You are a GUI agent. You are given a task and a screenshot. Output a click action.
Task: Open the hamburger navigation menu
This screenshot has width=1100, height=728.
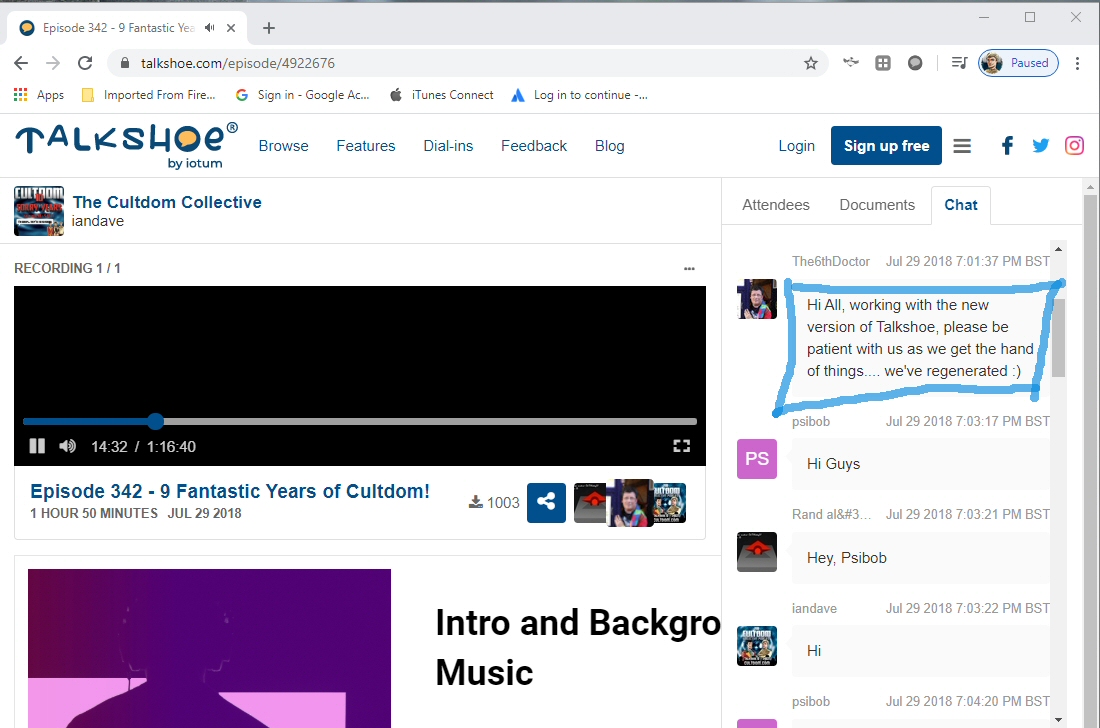pos(962,146)
